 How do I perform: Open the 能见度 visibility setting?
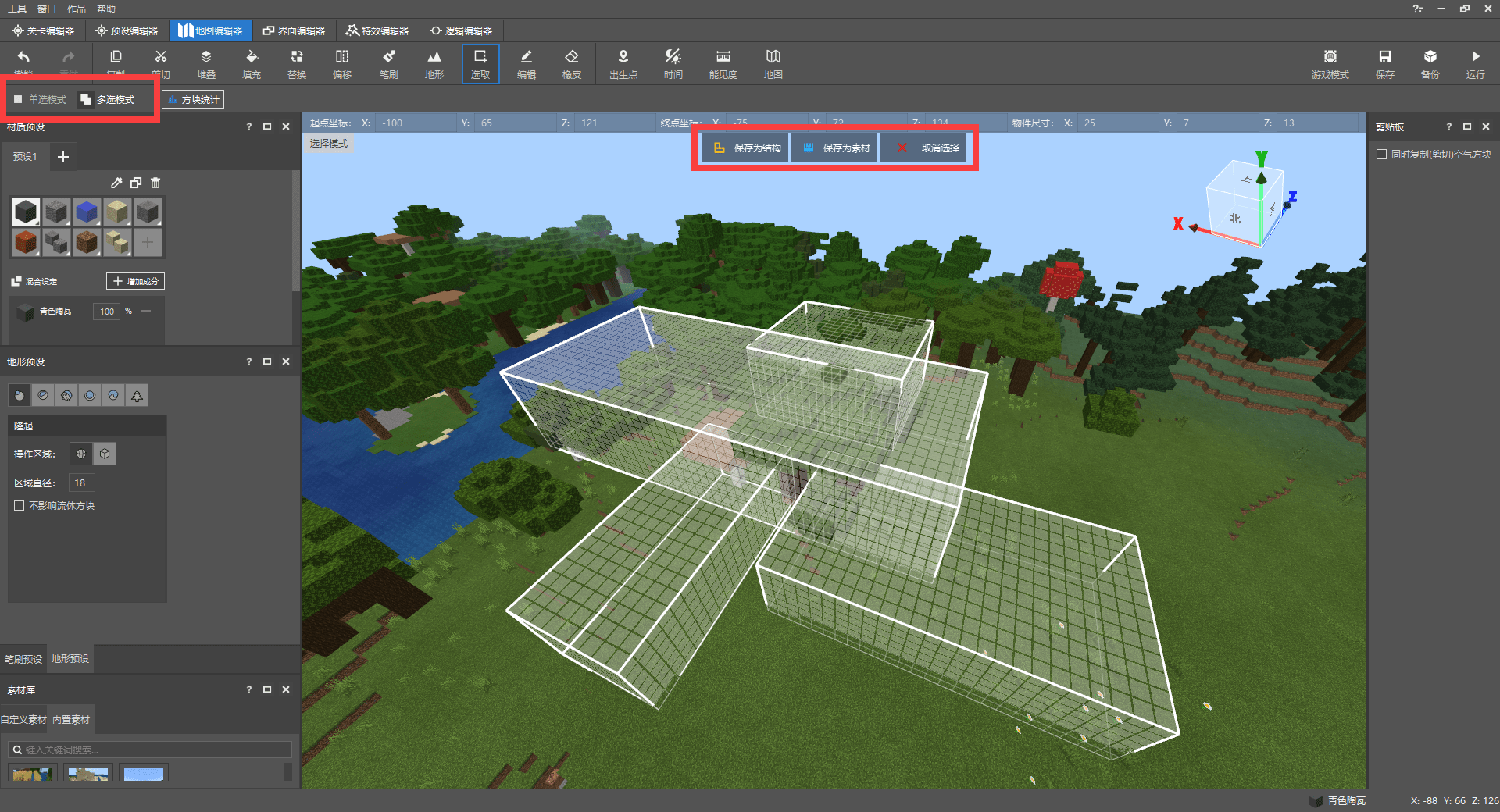tap(723, 64)
